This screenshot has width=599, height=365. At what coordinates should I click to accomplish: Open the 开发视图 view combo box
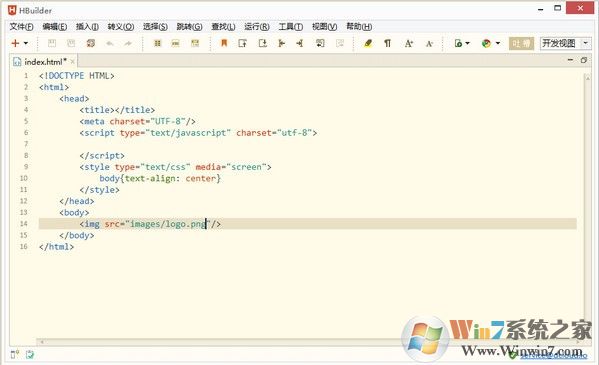565,43
